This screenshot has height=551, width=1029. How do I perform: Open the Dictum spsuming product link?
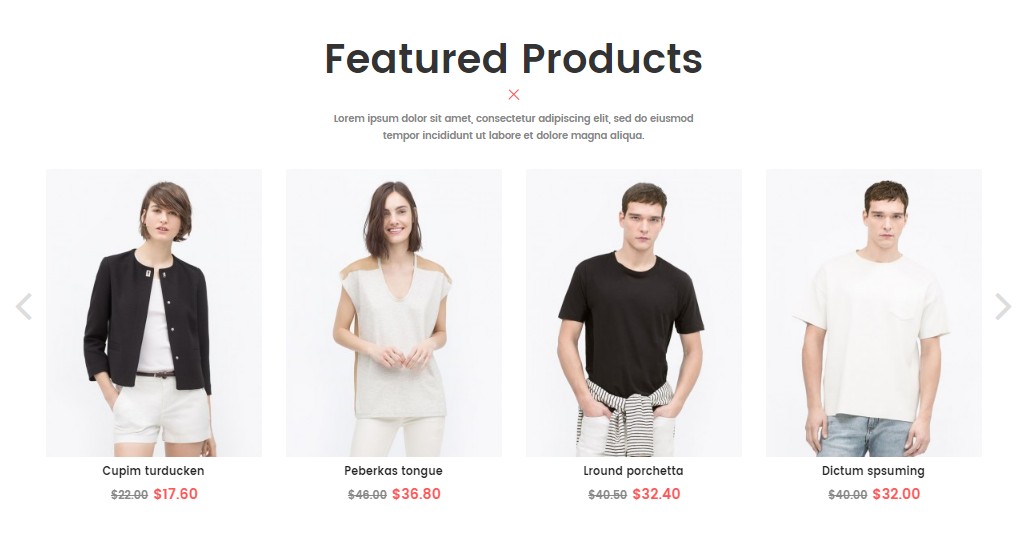873,471
